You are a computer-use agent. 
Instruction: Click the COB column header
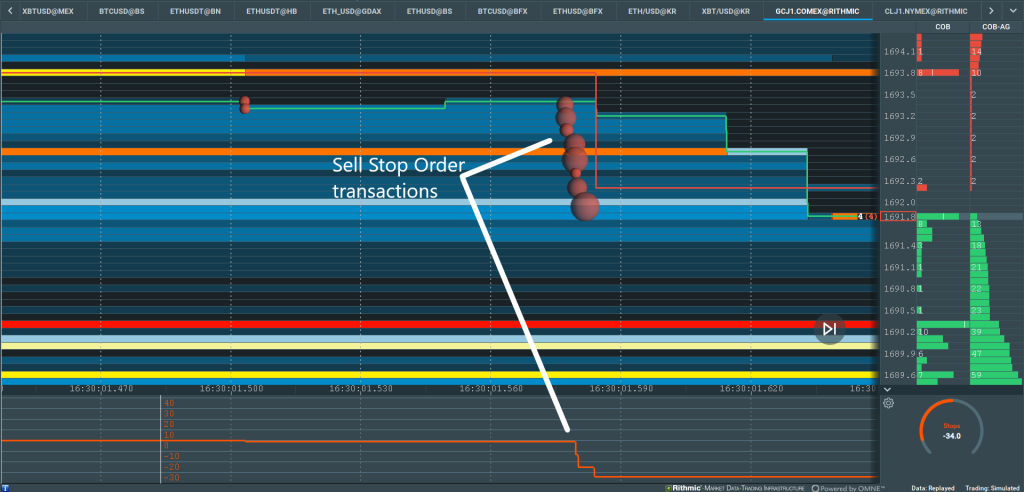pos(942,27)
